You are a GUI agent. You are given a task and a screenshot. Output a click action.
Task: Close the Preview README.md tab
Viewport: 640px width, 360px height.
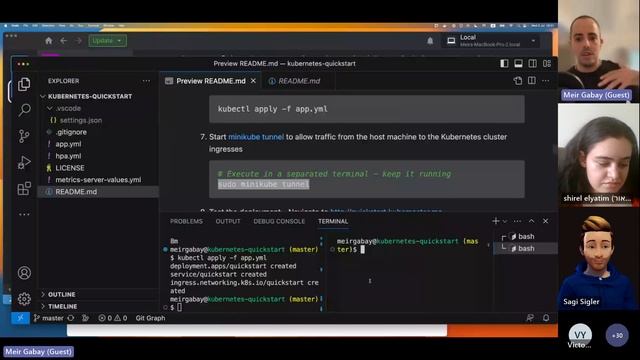pyautogui.click(x=253, y=81)
